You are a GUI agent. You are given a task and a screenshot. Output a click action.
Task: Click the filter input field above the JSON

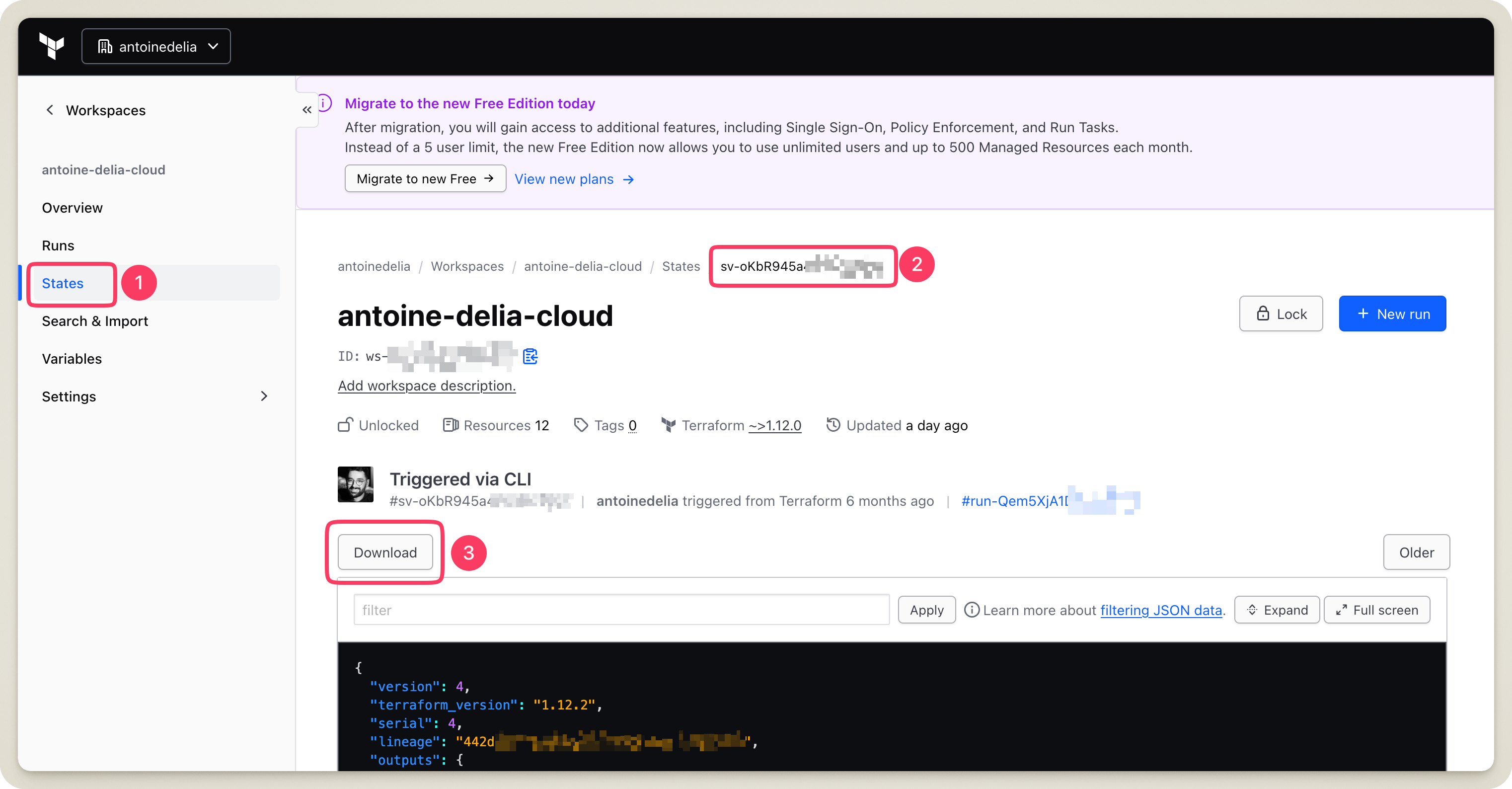coord(621,610)
